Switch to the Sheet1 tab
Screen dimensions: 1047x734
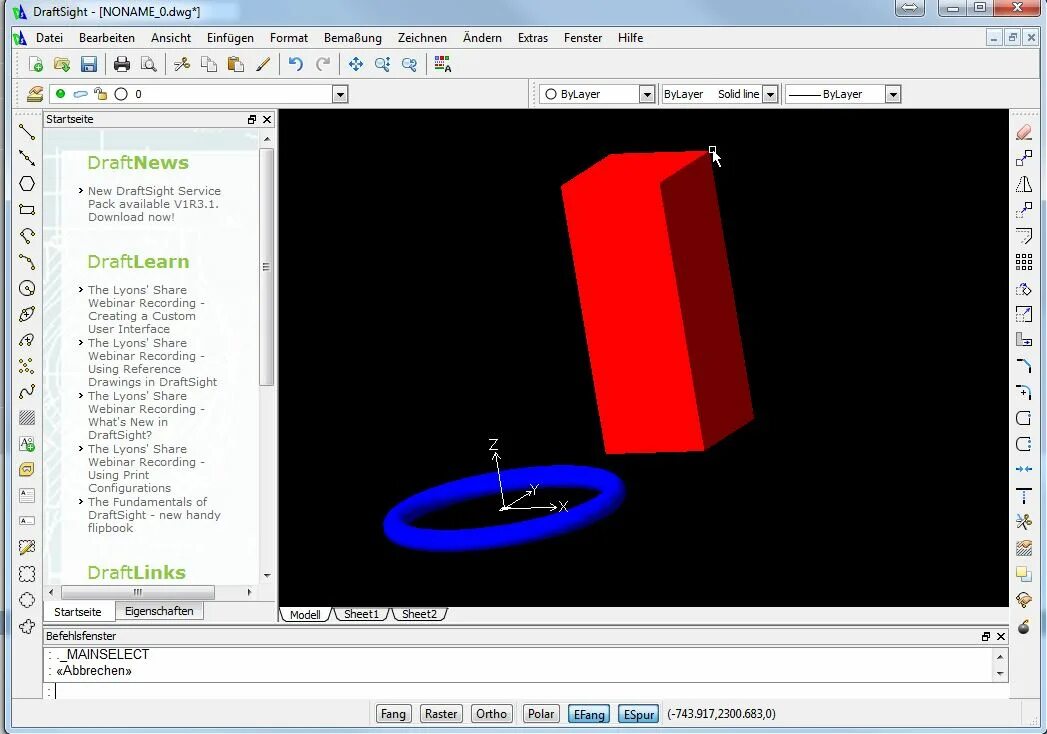[361, 614]
